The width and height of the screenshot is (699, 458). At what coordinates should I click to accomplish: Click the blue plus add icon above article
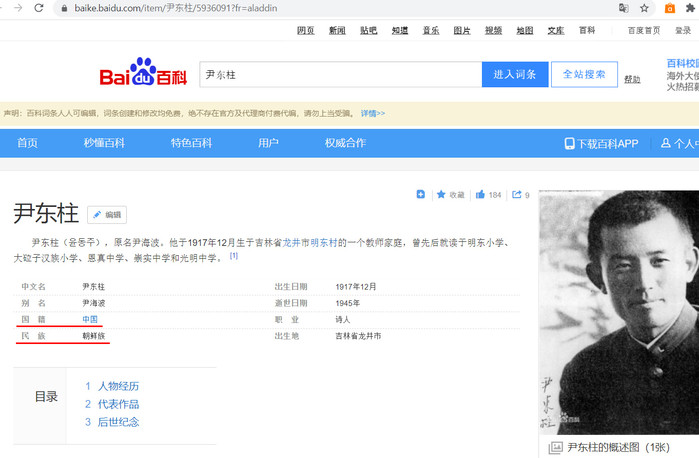[420, 194]
